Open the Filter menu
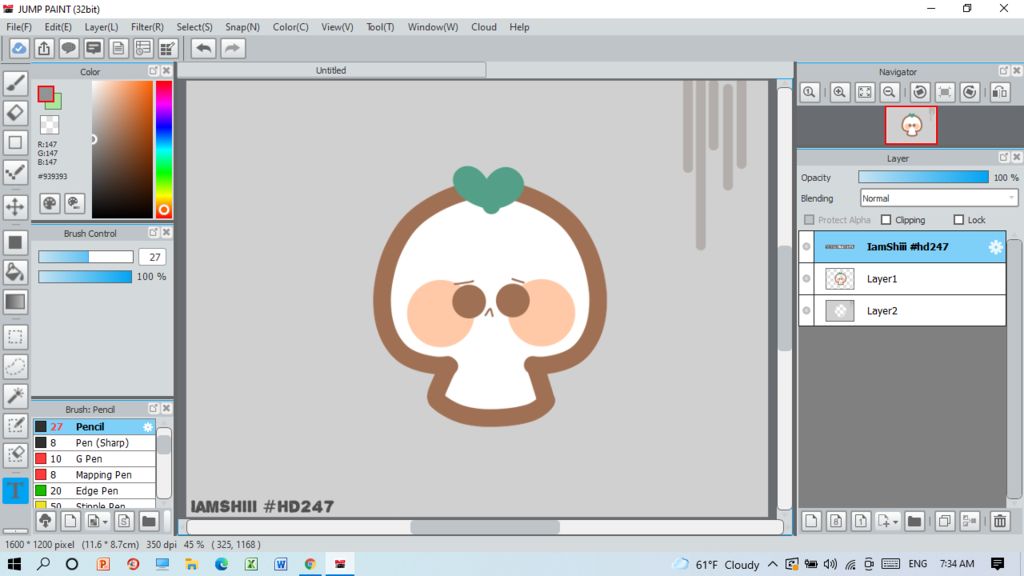Image resolution: width=1024 pixels, height=576 pixels. point(147,27)
